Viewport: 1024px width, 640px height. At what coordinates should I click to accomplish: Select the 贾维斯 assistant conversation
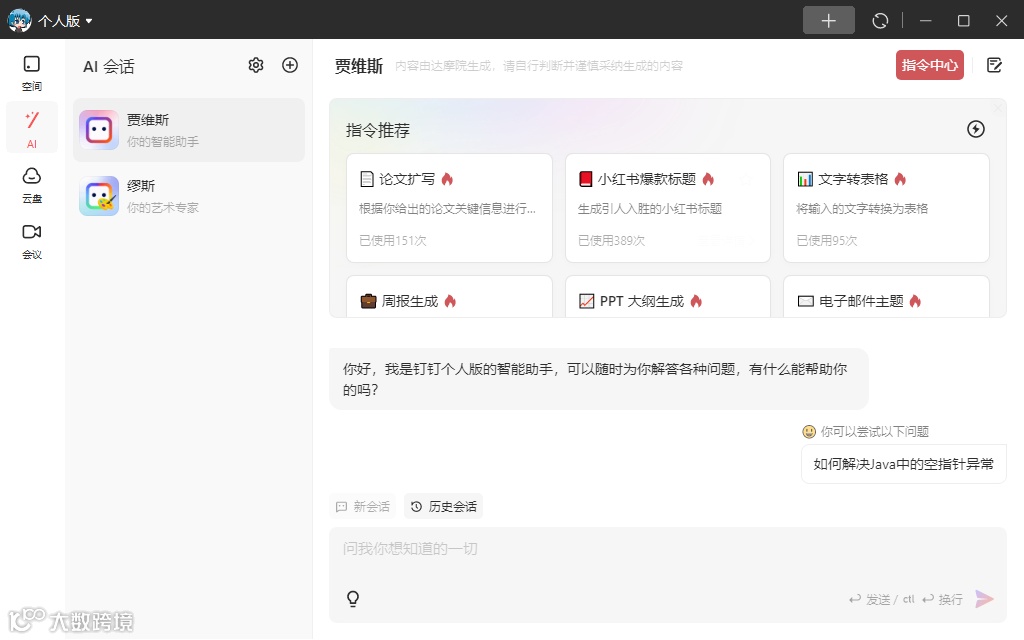[x=189, y=130]
